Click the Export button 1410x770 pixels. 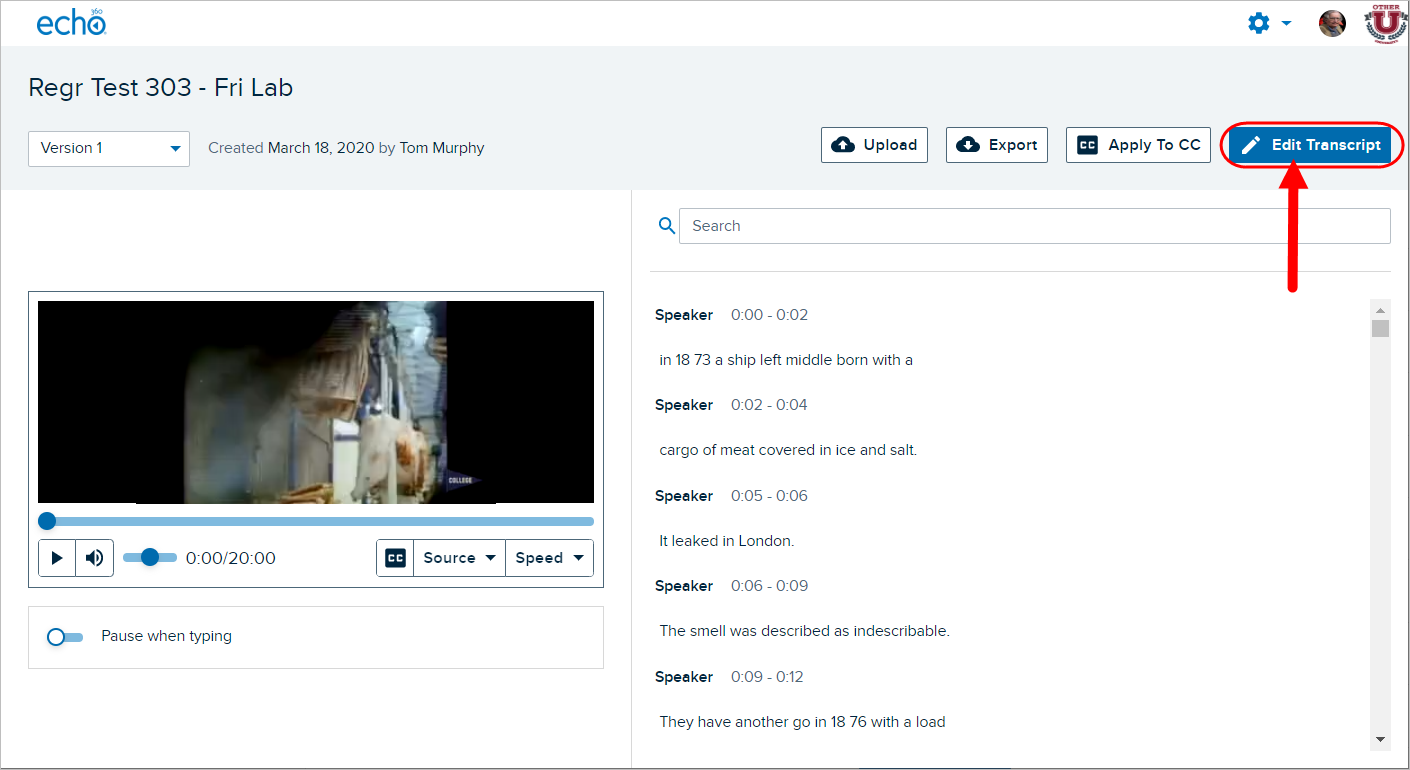coord(996,144)
